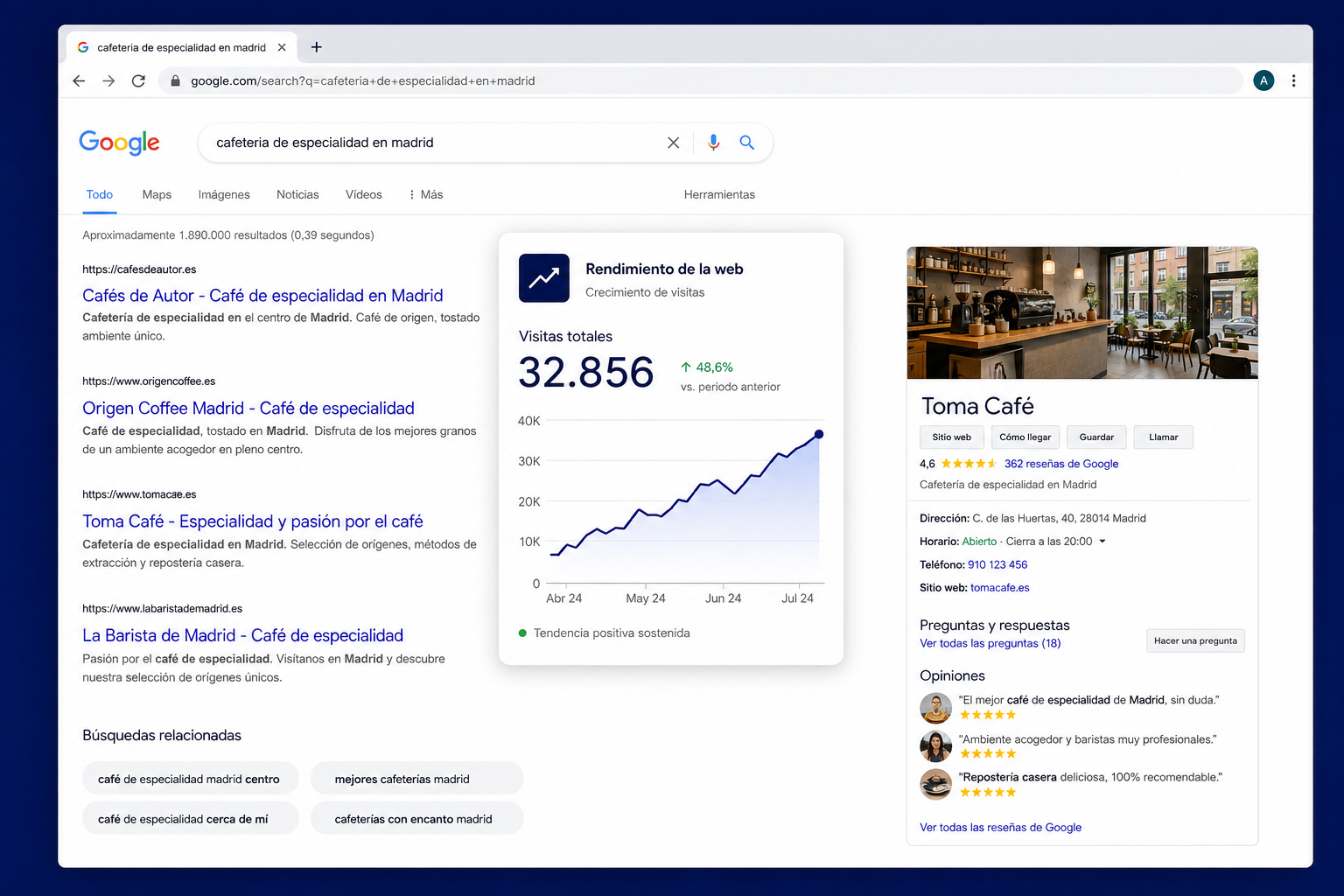Open the Vídeos tab

364,194
